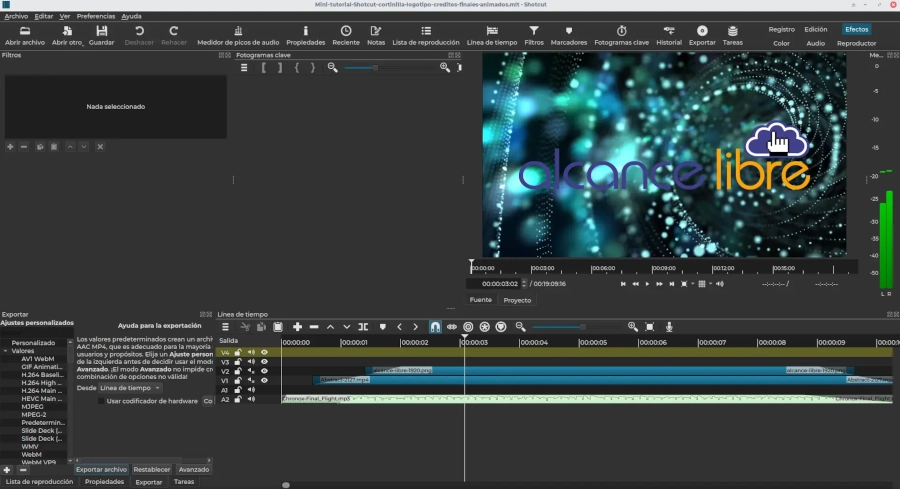Screen dimensions: 900x489
Task: Open the Filtros funnel icon
Action: coord(534,30)
